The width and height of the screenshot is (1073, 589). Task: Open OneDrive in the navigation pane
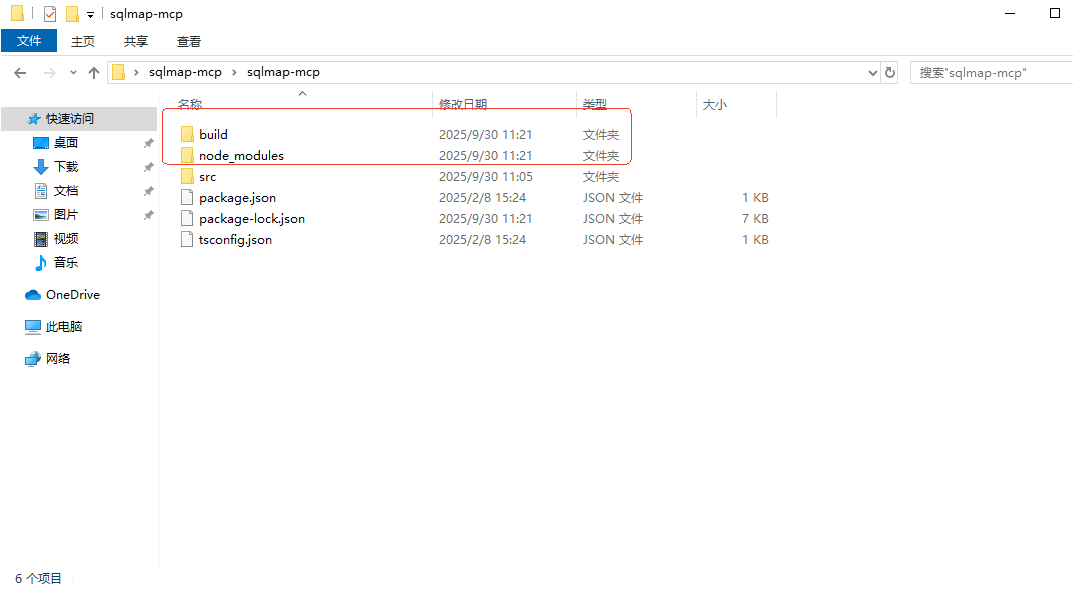[x=72, y=295]
